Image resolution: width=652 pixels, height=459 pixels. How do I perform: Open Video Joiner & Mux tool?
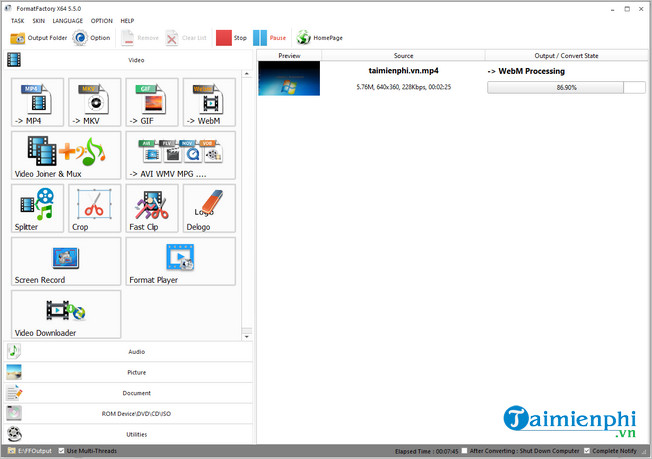[66, 155]
